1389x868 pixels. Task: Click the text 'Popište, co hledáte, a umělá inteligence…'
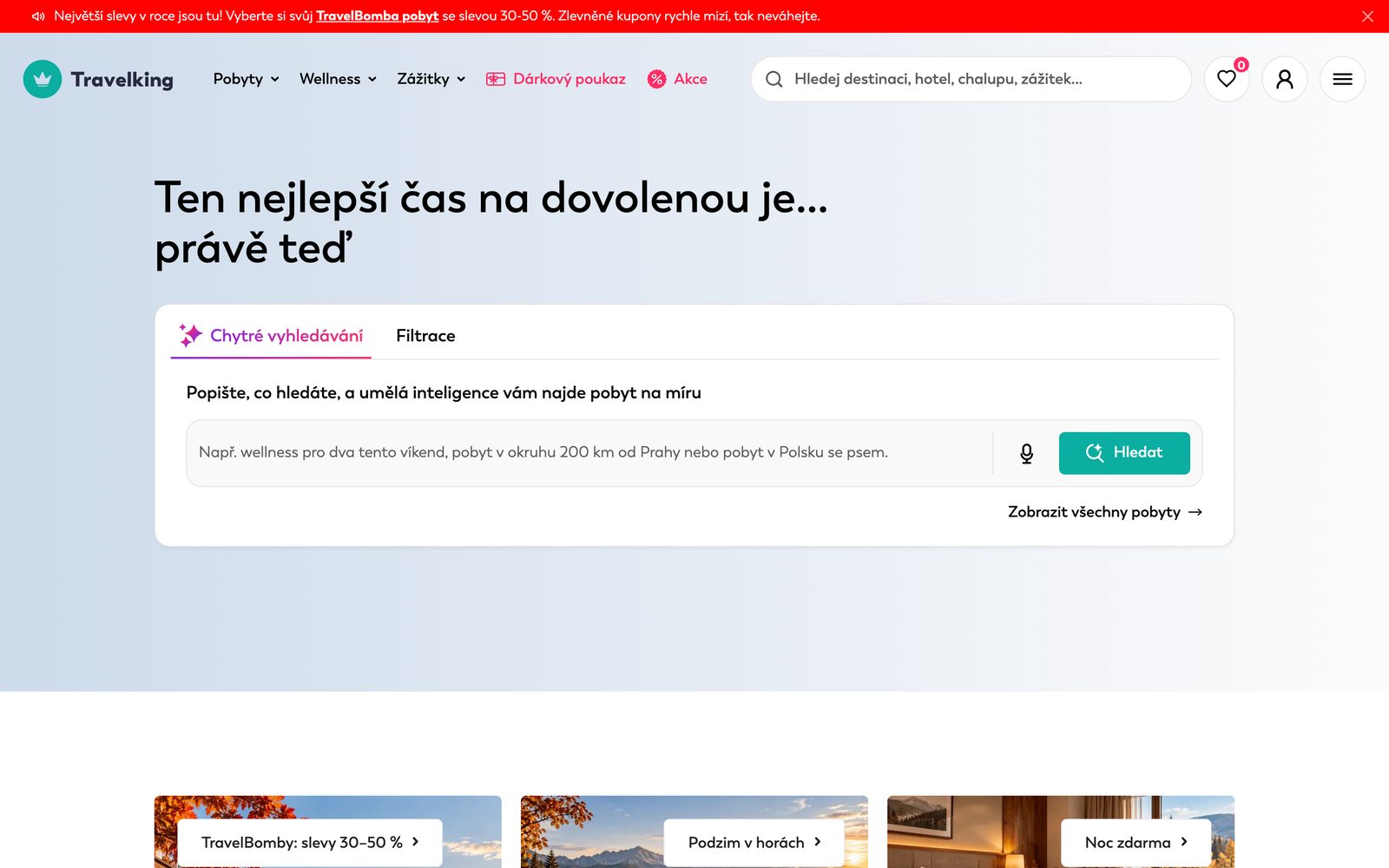click(444, 392)
